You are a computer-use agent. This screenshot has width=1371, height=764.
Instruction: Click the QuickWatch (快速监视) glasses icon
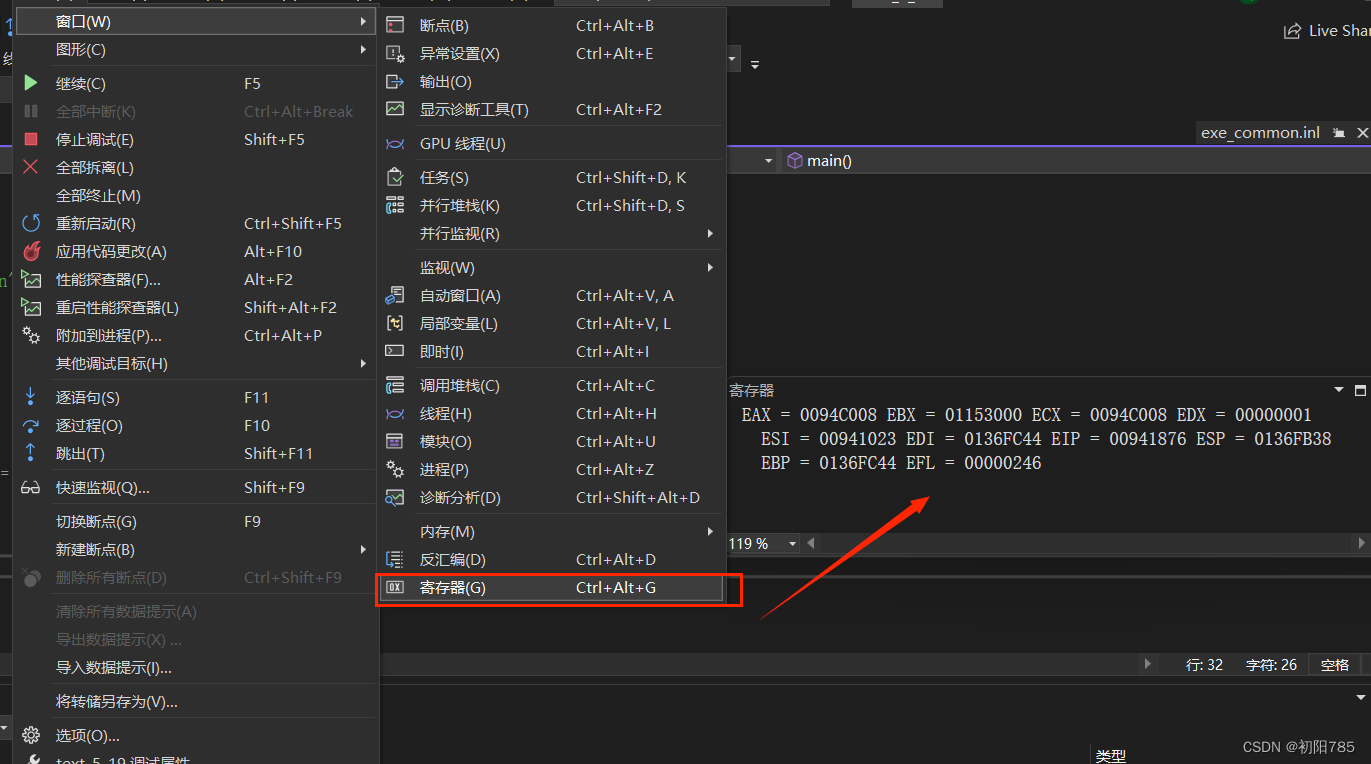31,487
